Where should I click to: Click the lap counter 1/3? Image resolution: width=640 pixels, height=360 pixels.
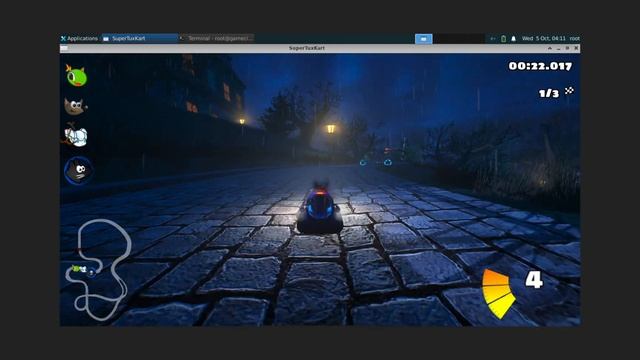tap(549, 93)
